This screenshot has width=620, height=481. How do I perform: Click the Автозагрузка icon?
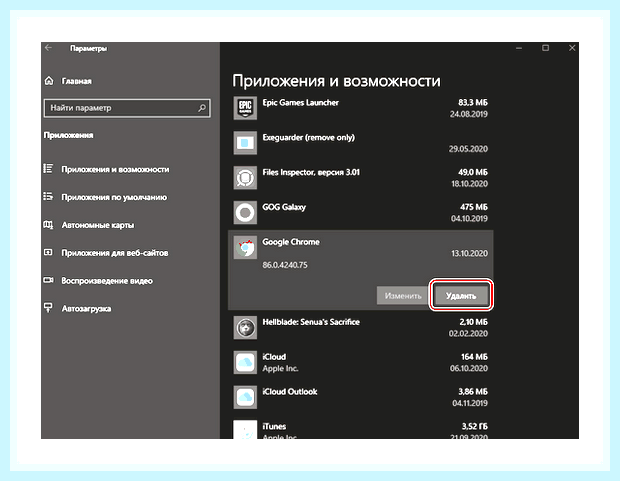pos(48,308)
